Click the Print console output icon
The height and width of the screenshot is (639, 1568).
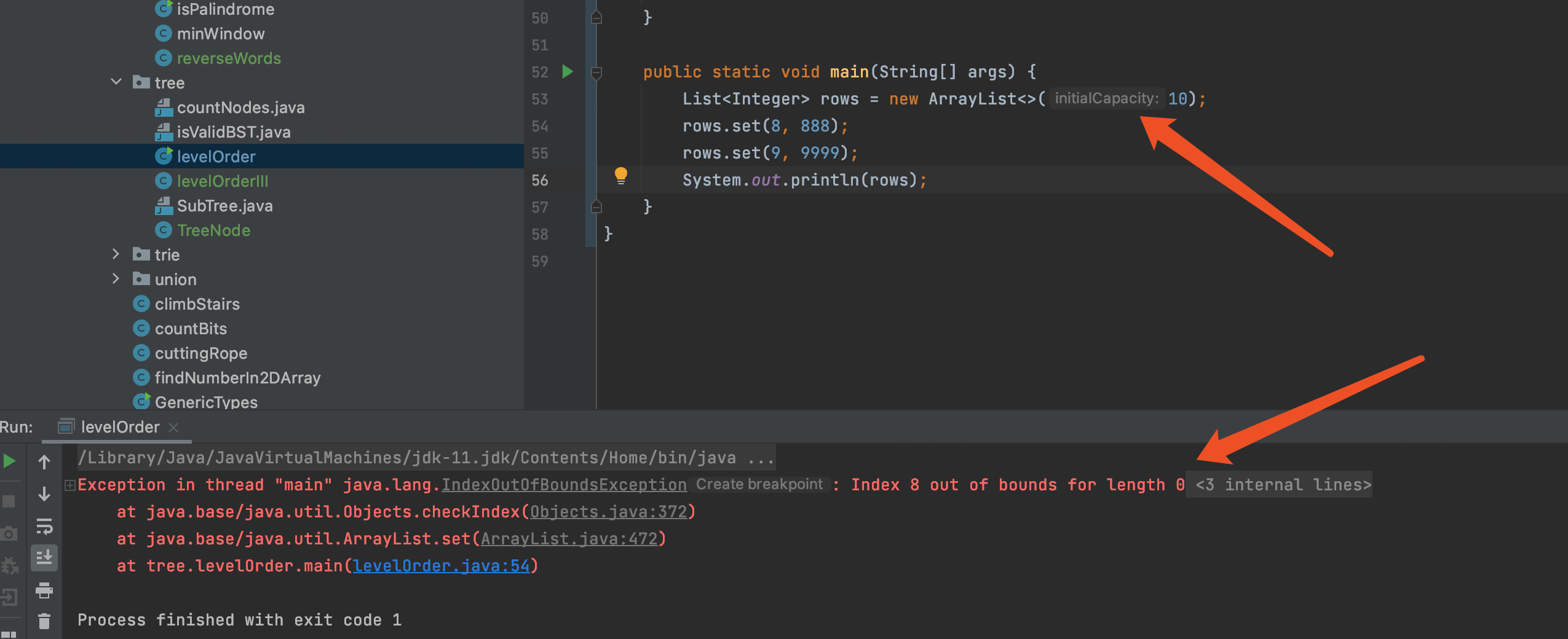[x=44, y=590]
